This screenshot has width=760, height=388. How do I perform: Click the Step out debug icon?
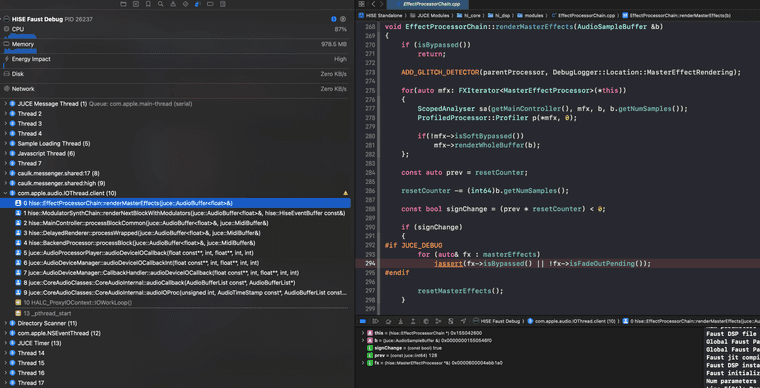pyautogui.click(x=413, y=321)
